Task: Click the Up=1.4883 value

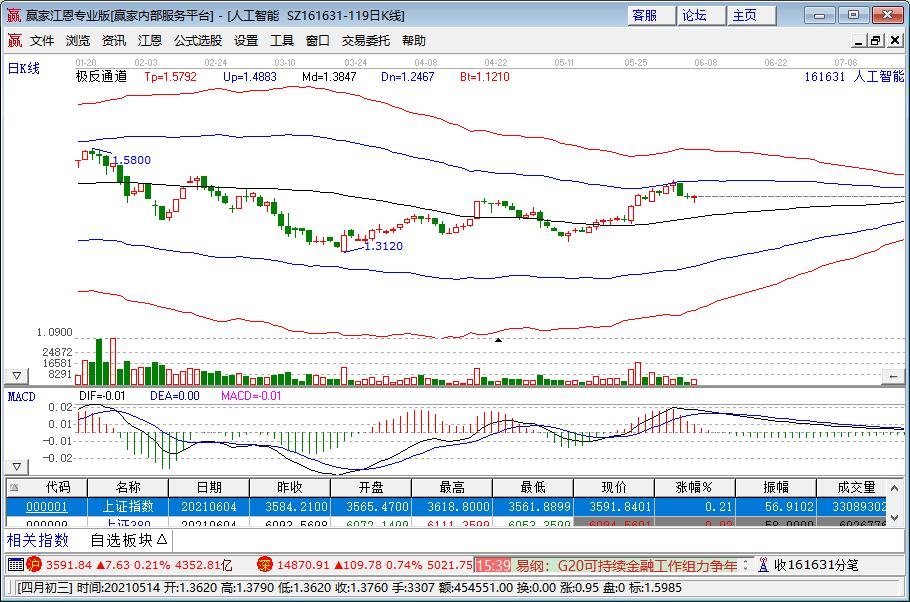Action: [250, 77]
